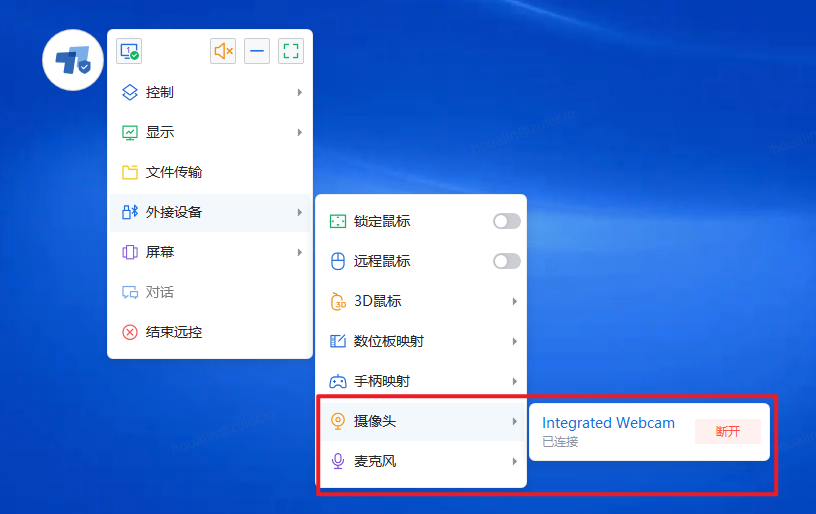Click the orange 3D mouse icon
Viewport: 816px width, 514px height.
[338, 301]
